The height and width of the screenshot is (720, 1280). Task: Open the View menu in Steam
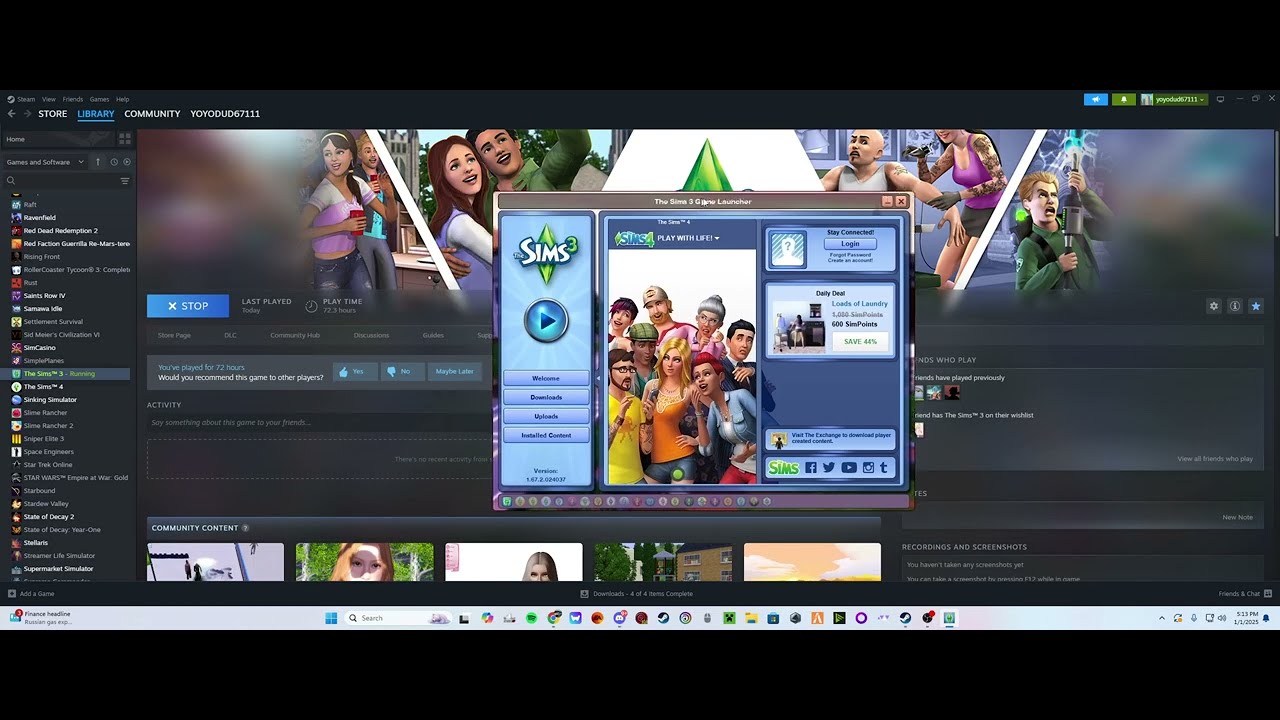(48, 99)
